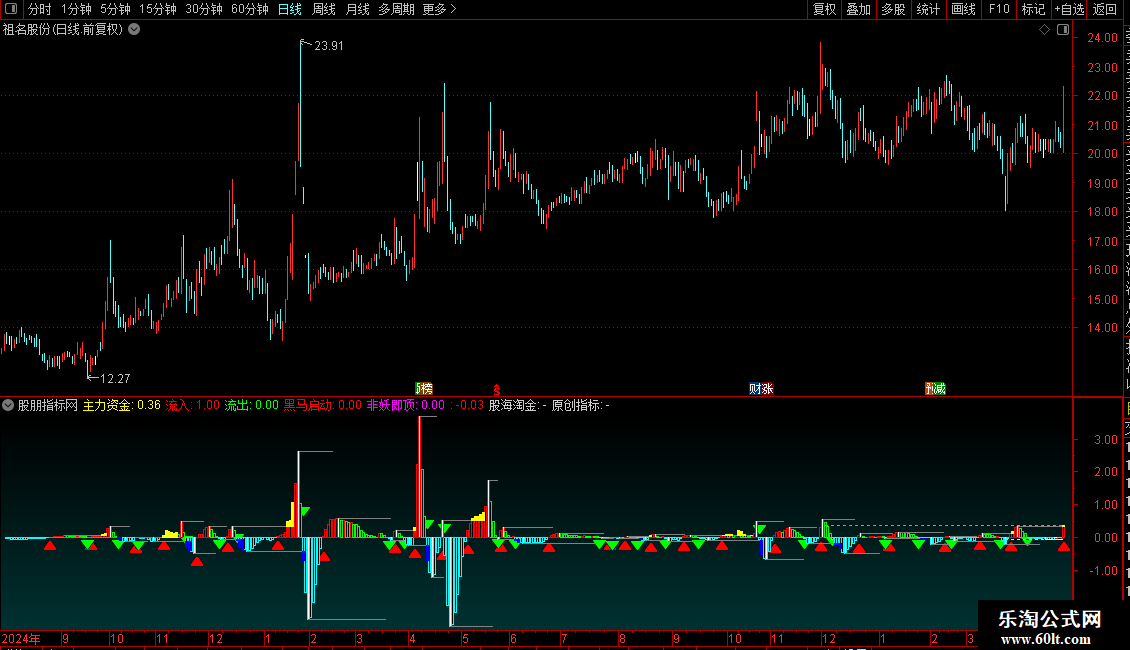Screen dimensions: 1130x650
Task: Click the 14.00 price axis label
Action: click(x=1102, y=327)
